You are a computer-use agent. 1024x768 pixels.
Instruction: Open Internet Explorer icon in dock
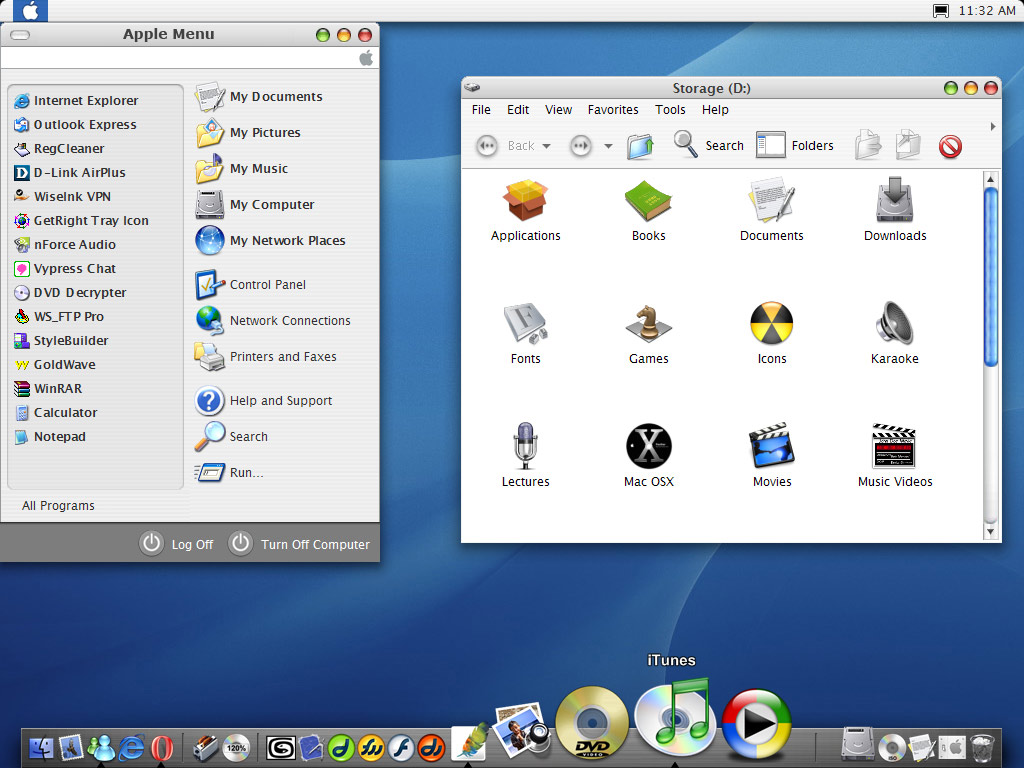[132, 747]
